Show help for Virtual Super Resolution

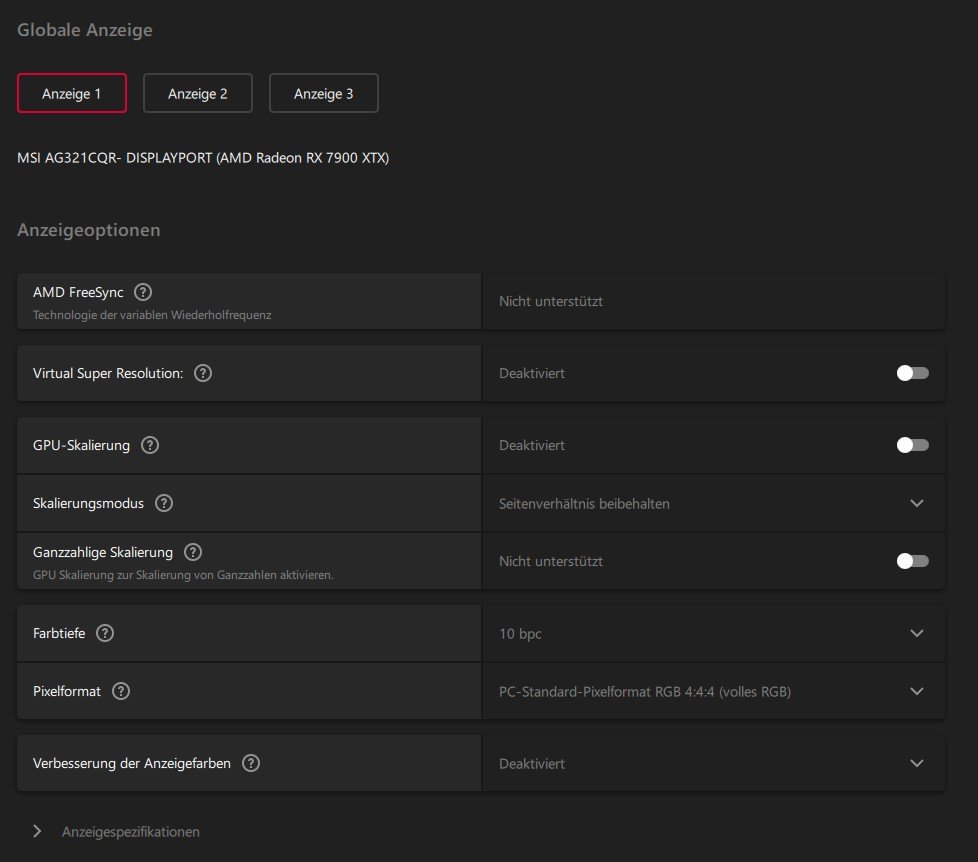203,373
